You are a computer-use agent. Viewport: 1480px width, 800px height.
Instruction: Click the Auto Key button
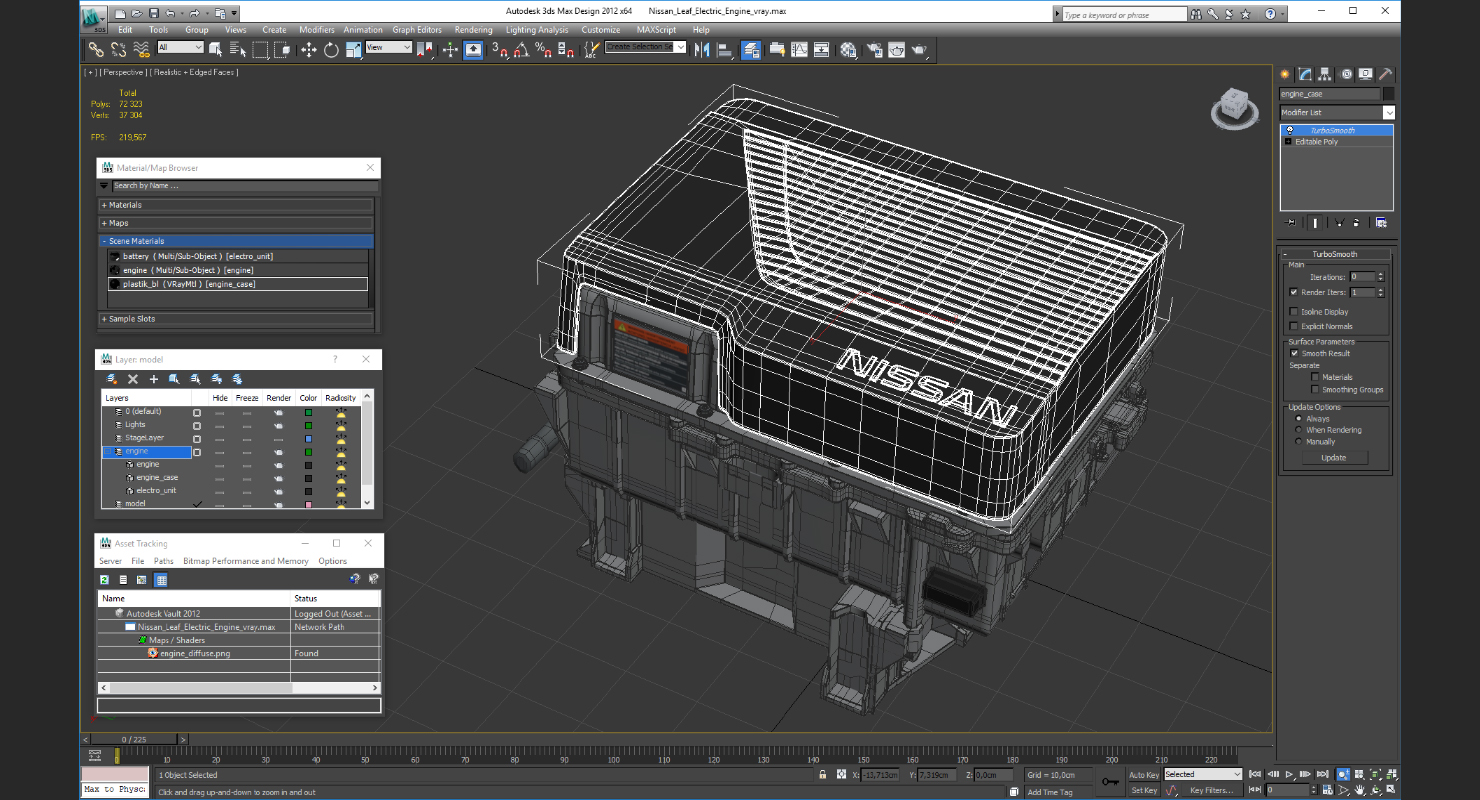click(1144, 775)
